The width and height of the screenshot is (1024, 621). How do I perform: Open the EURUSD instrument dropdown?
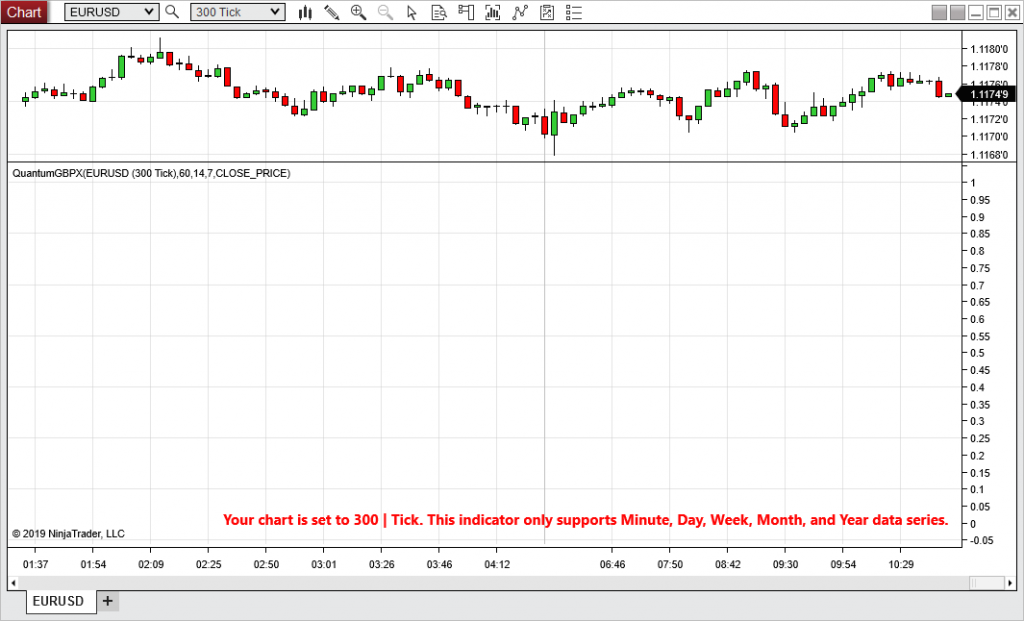click(110, 12)
